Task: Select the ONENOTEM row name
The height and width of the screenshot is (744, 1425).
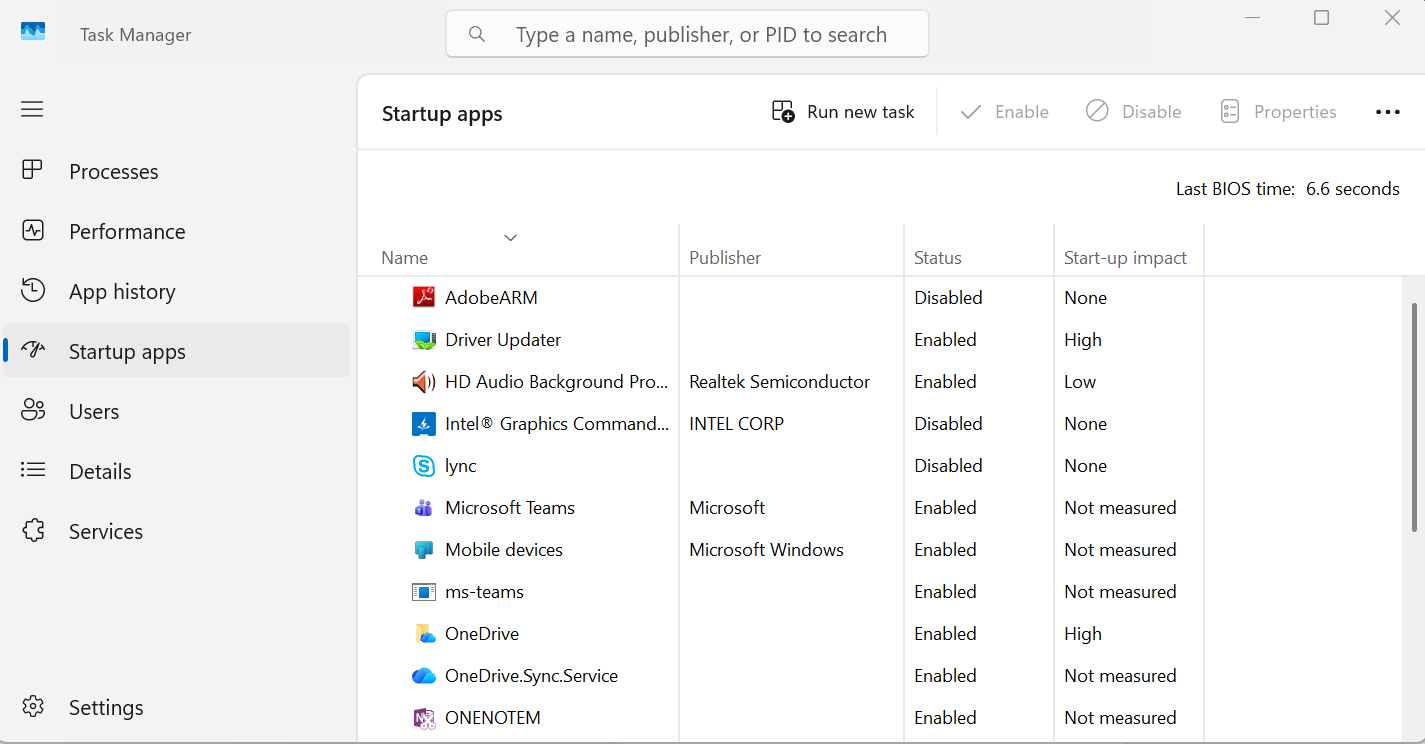Action: coord(493,718)
